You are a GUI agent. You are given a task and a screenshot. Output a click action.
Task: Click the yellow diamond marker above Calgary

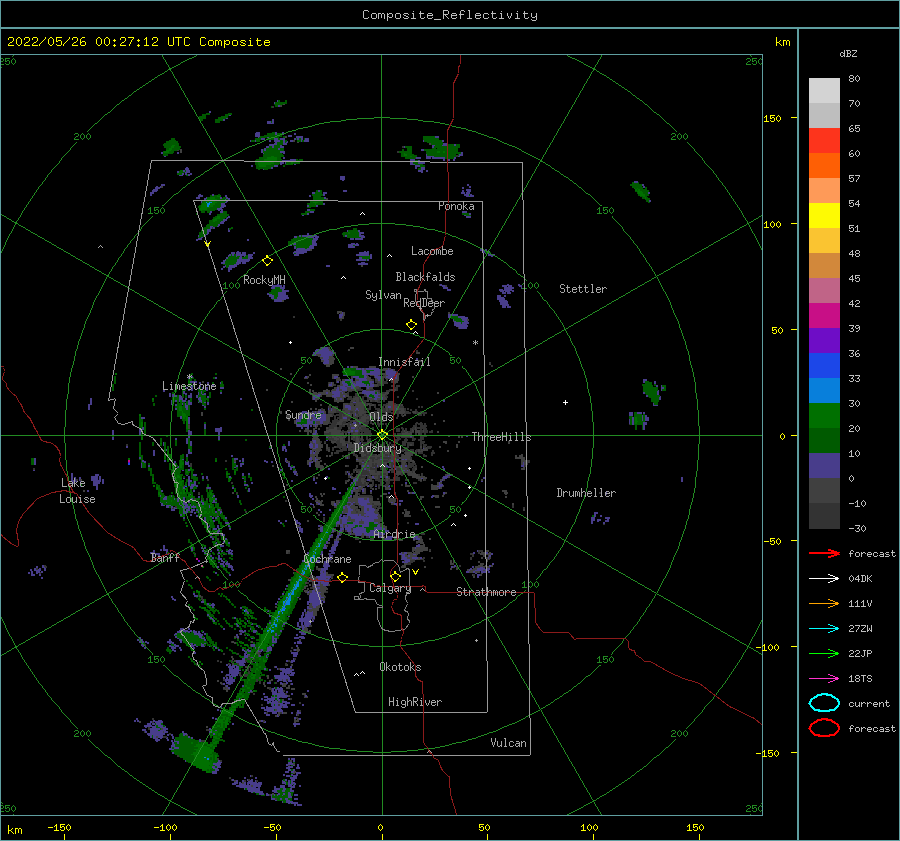395,576
